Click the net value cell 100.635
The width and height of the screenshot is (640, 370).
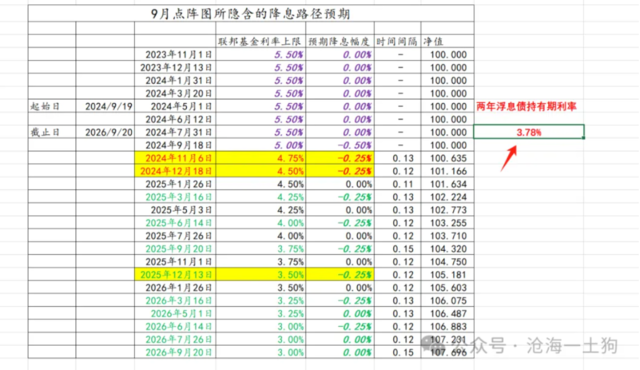point(447,158)
